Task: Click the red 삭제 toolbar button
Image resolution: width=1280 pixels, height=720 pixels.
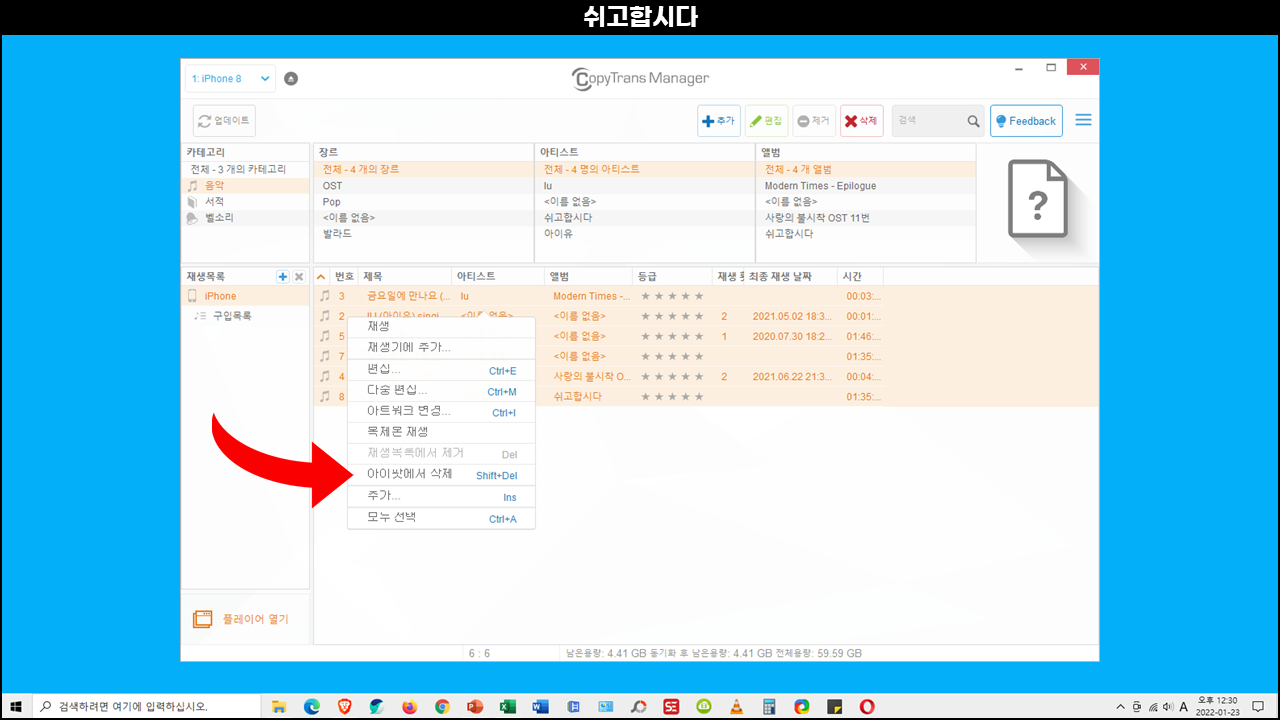Action: click(861, 121)
